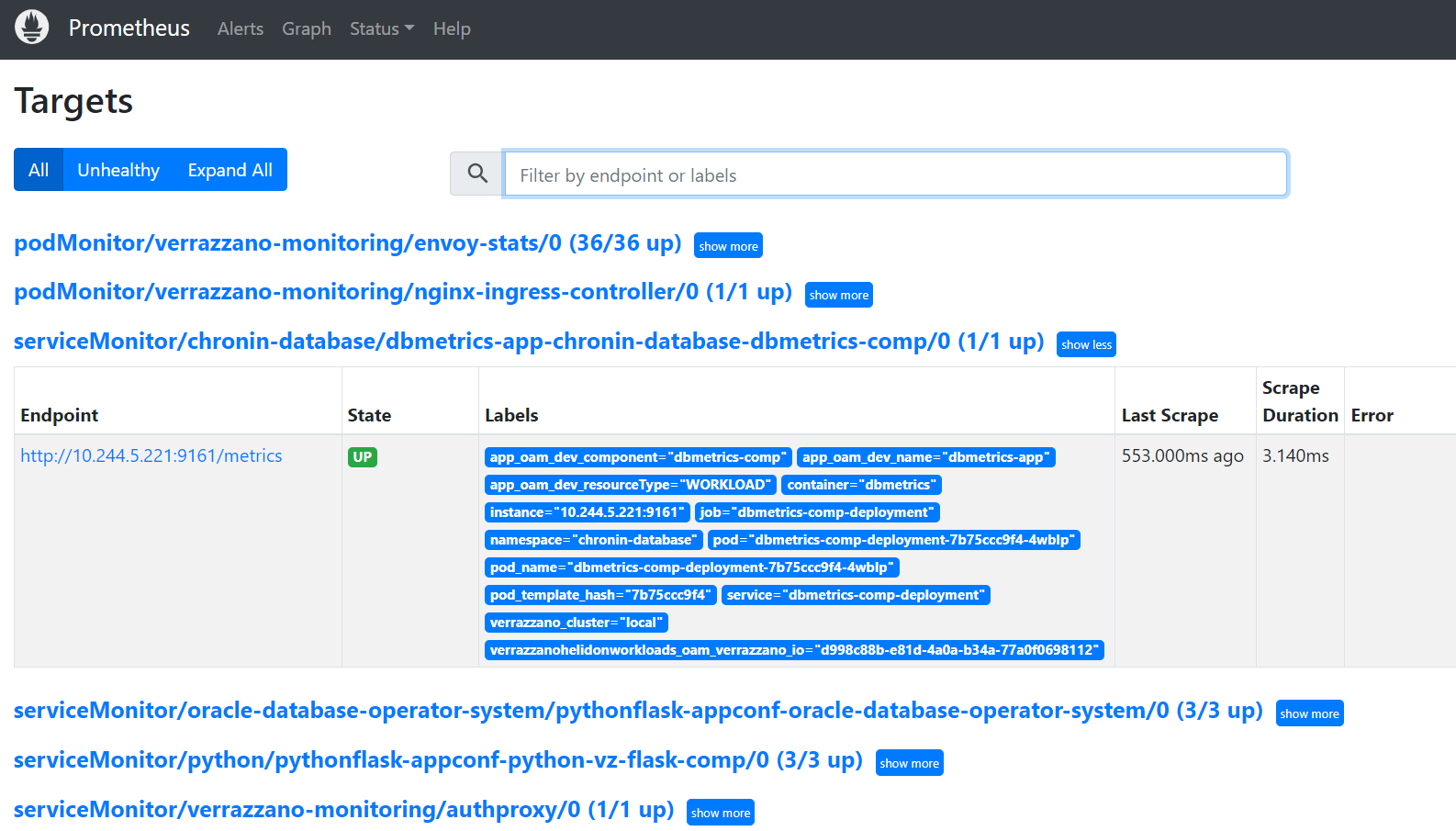The height and width of the screenshot is (831, 1456).
Task: Open the Alerts navigation item
Action: 241,28
